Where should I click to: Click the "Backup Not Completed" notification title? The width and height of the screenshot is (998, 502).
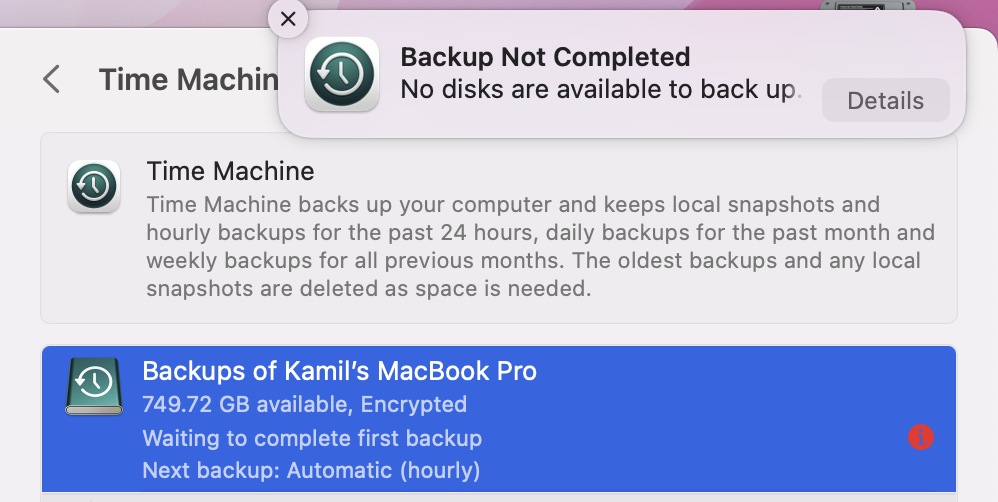click(x=545, y=57)
